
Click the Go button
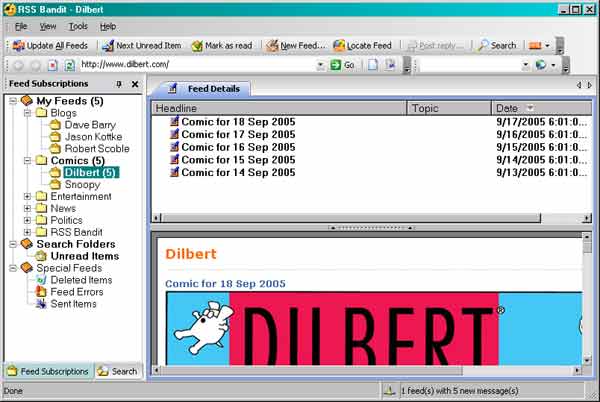coord(342,65)
